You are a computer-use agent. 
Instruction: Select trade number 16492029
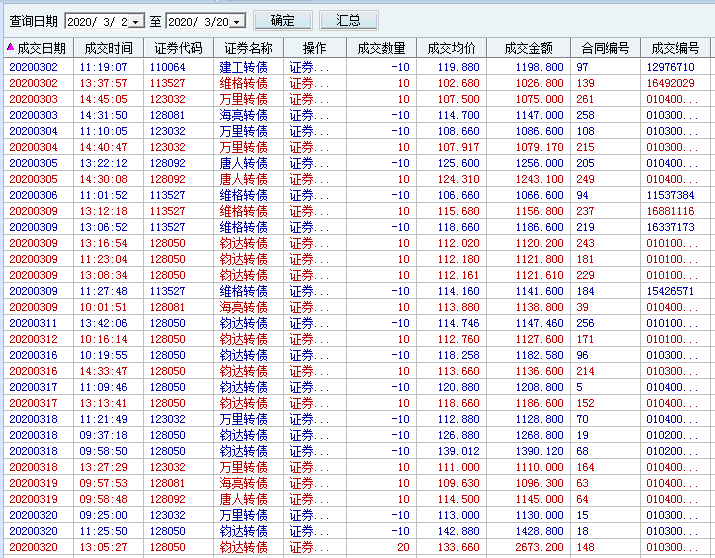pyautogui.click(x=670, y=83)
